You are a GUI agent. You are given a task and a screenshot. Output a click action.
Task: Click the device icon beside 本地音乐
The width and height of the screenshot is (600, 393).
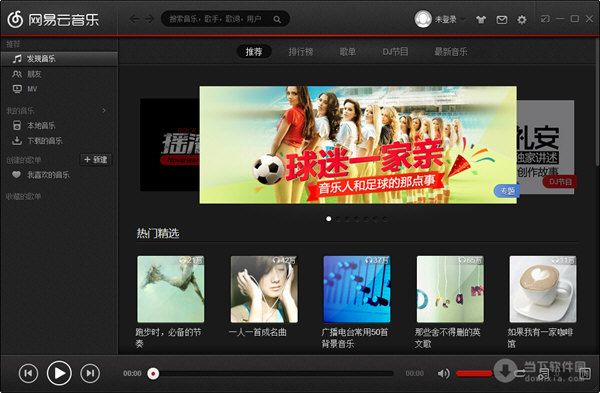pyautogui.click(x=17, y=125)
